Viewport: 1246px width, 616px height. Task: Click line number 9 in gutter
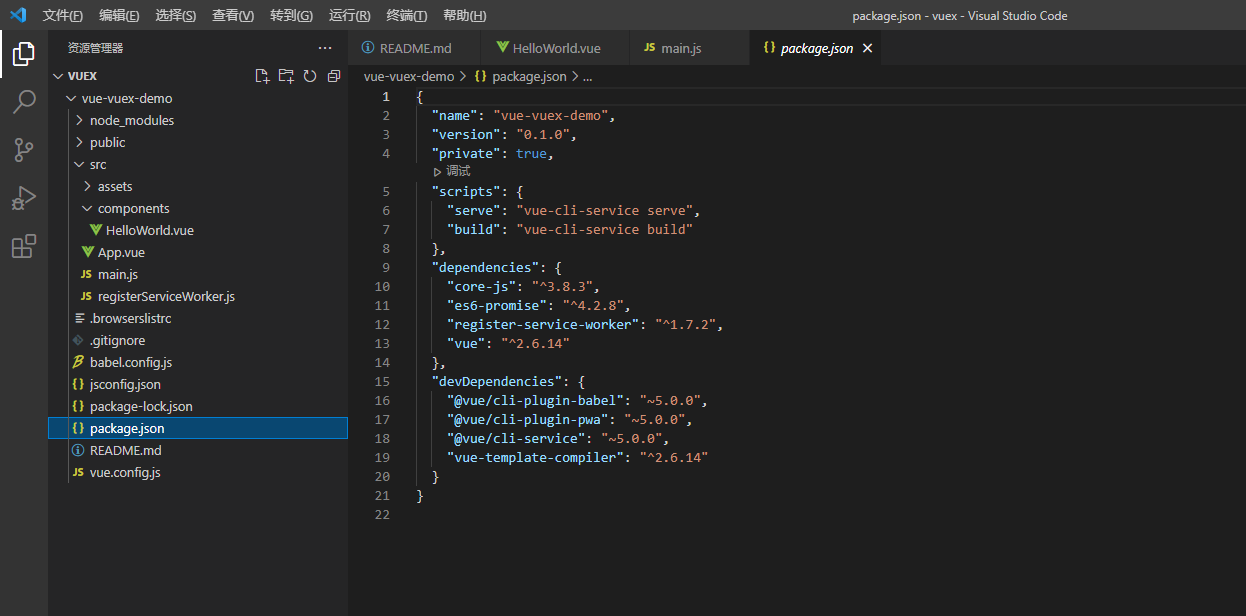pyautogui.click(x=386, y=267)
